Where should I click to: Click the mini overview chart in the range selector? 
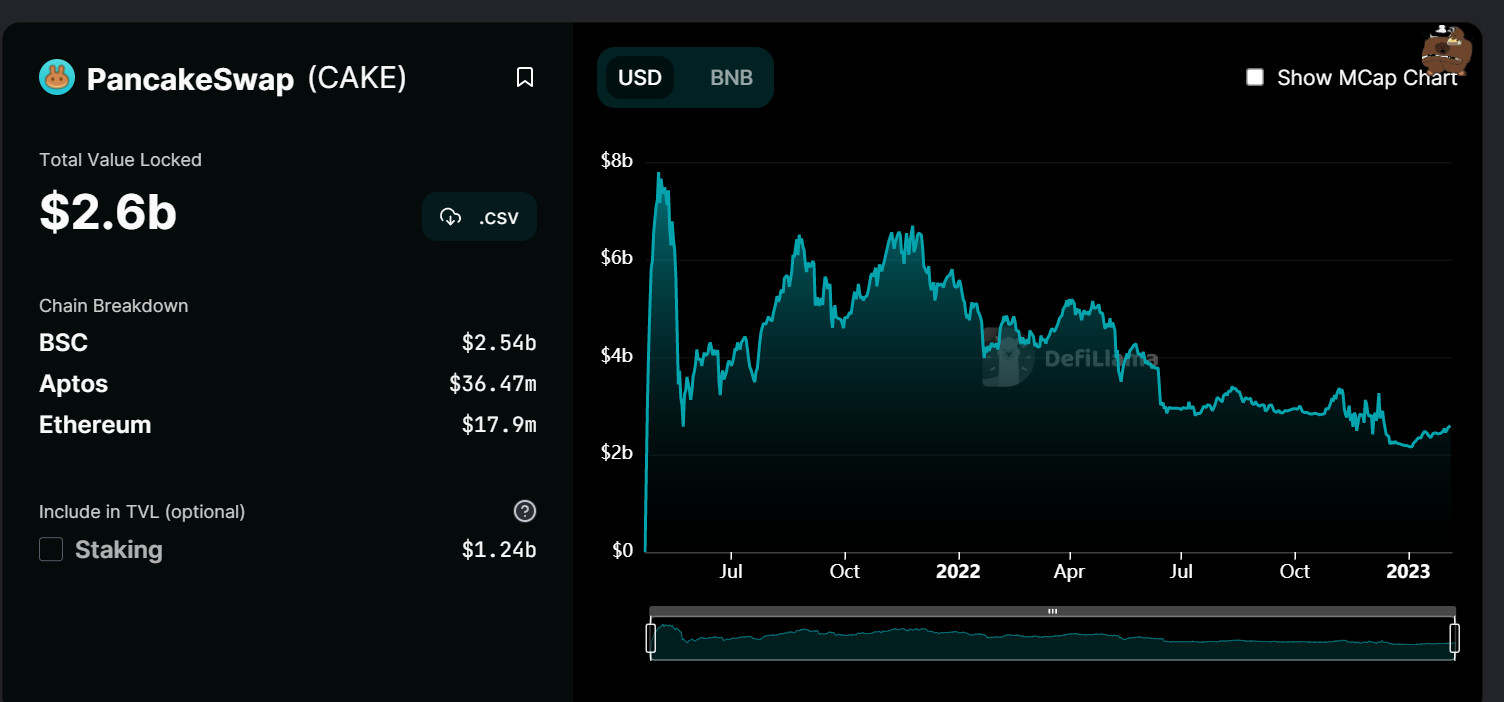coord(1052,639)
